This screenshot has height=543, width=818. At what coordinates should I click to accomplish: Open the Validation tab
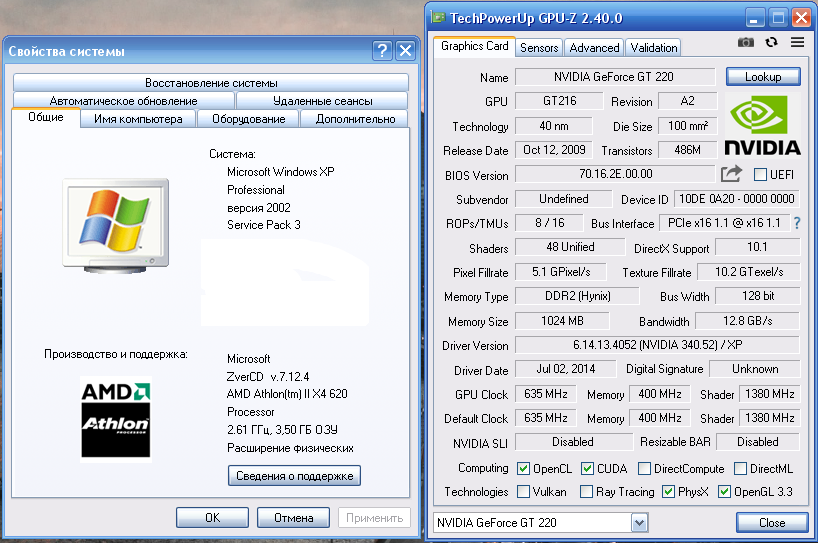coord(653,48)
